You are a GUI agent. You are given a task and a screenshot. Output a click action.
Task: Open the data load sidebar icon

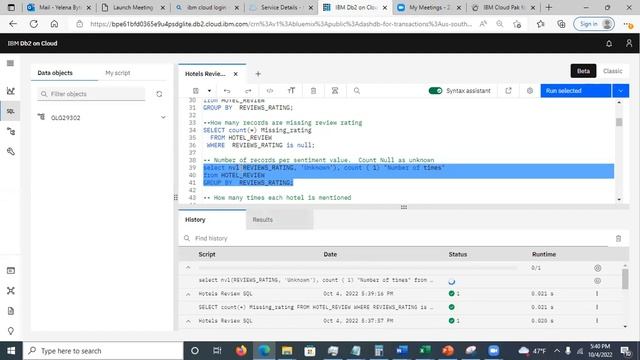(11, 131)
